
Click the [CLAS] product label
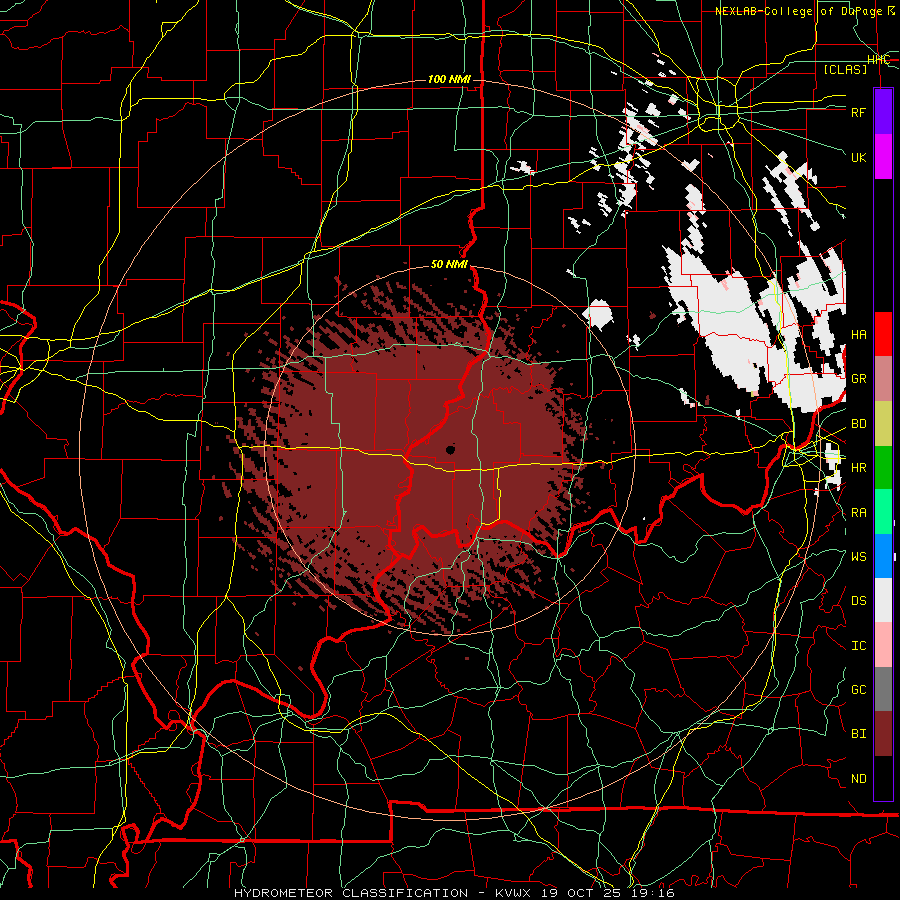[x=845, y=69]
